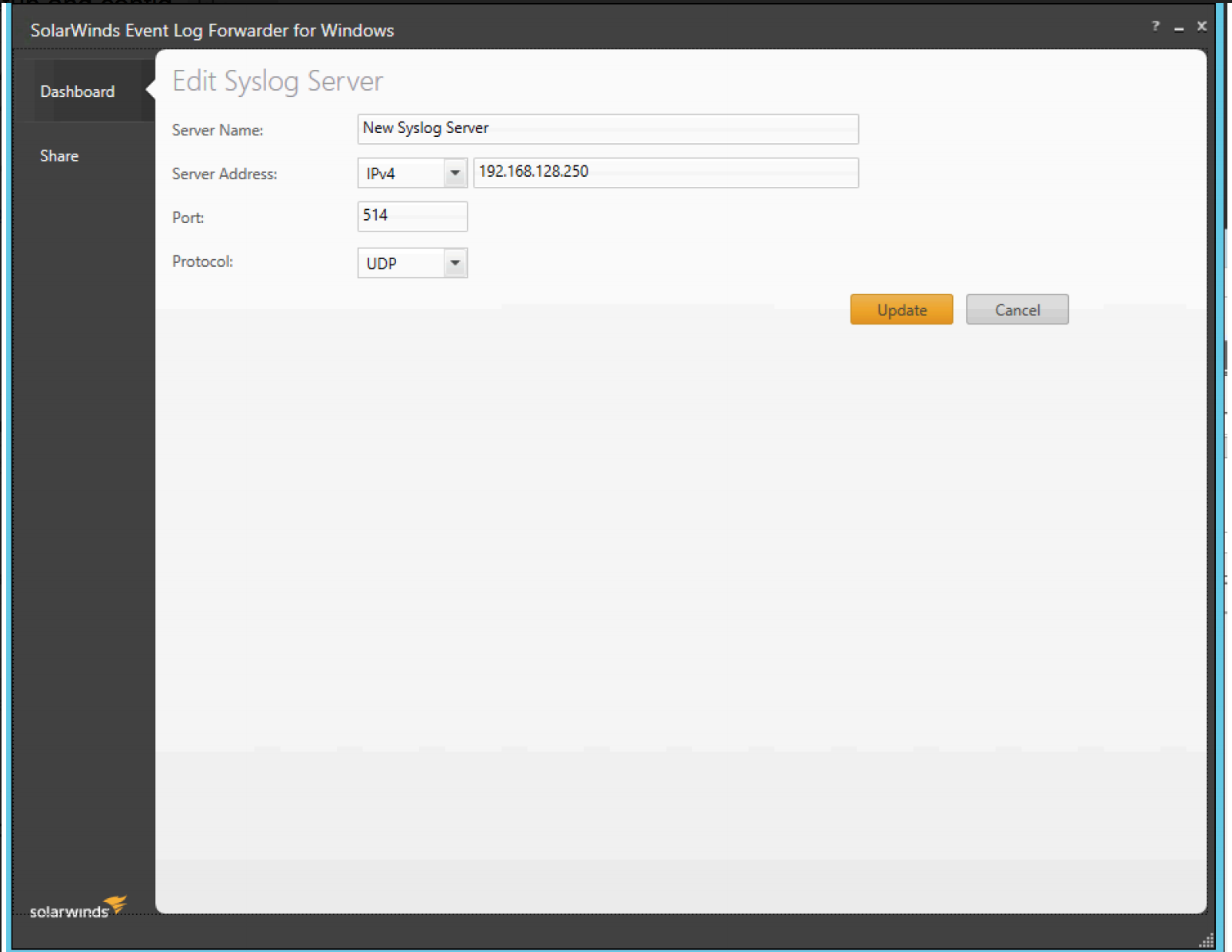Click the Update button
This screenshot has height=952, width=1232.
901,309
